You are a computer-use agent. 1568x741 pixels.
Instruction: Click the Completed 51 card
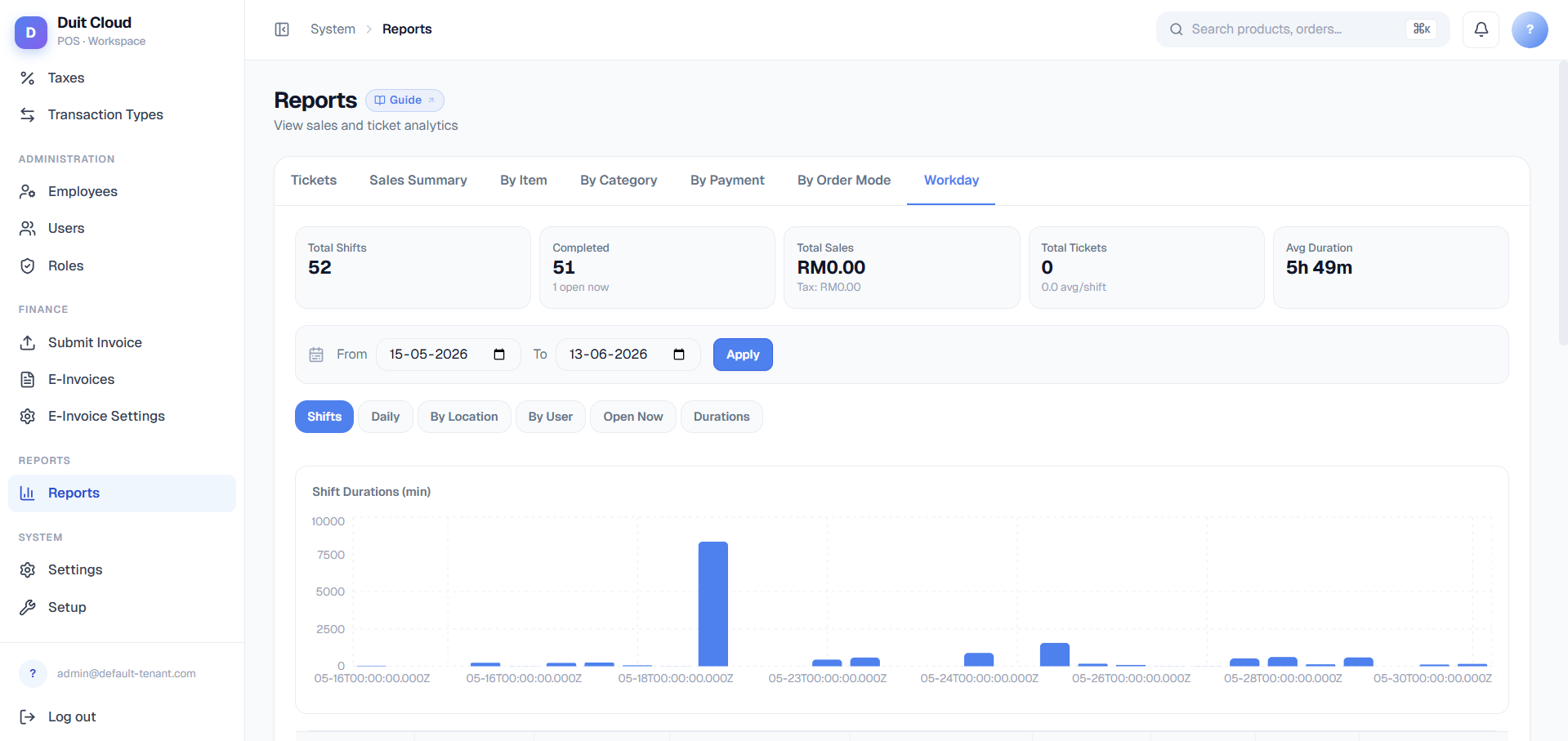(657, 268)
